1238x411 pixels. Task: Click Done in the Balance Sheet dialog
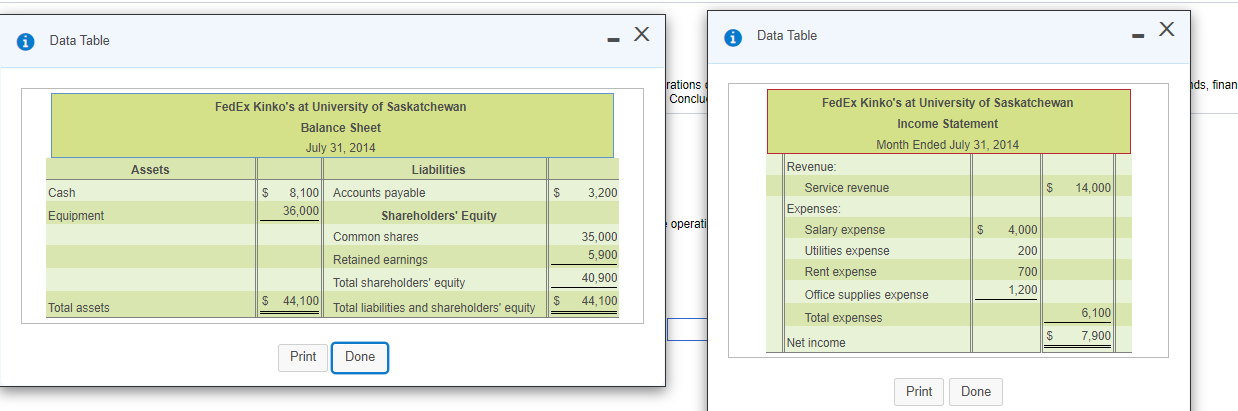click(360, 357)
